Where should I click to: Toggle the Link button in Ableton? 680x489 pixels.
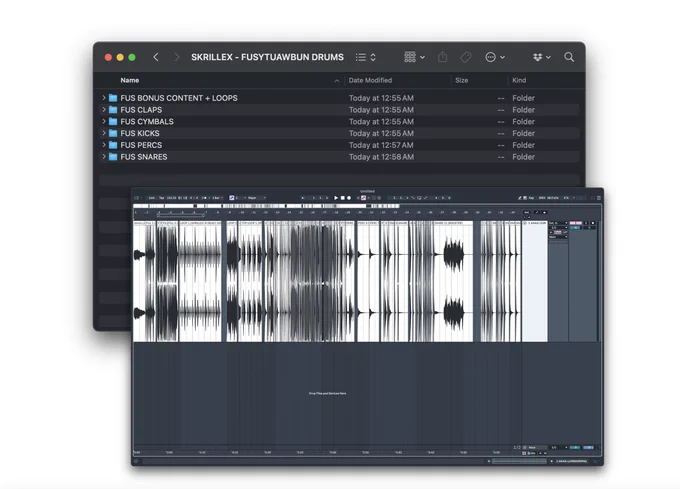(151, 198)
